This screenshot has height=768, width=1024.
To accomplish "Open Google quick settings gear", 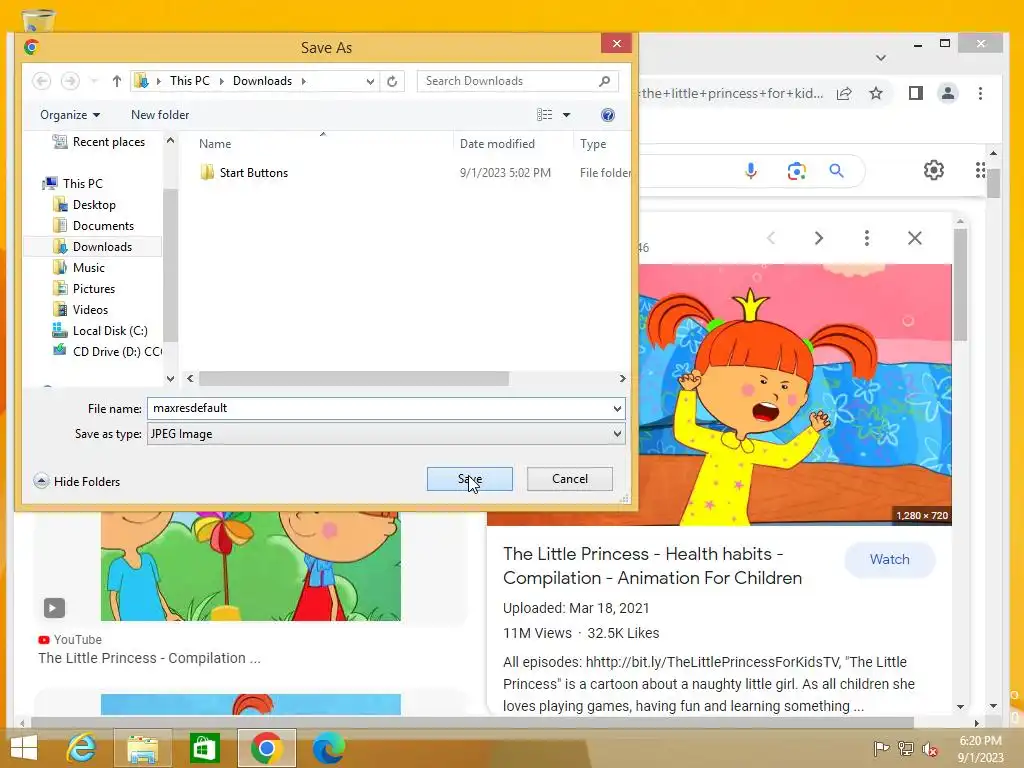I will [x=934, y=170].
